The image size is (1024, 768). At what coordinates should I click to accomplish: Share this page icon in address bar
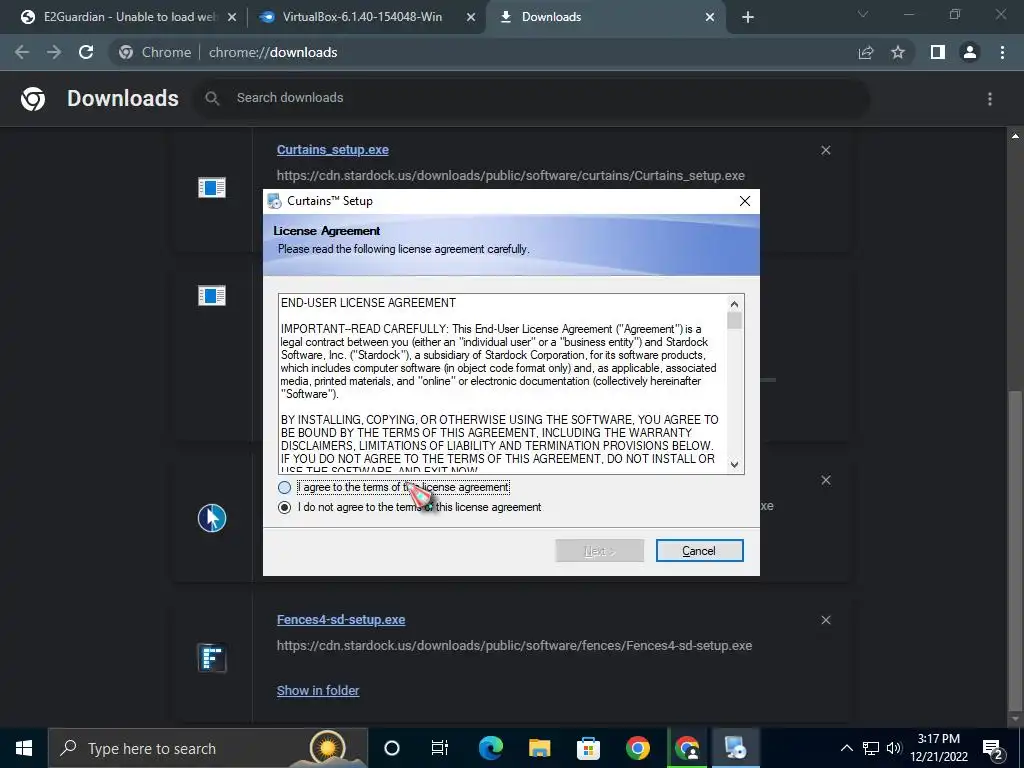[866, 52]
